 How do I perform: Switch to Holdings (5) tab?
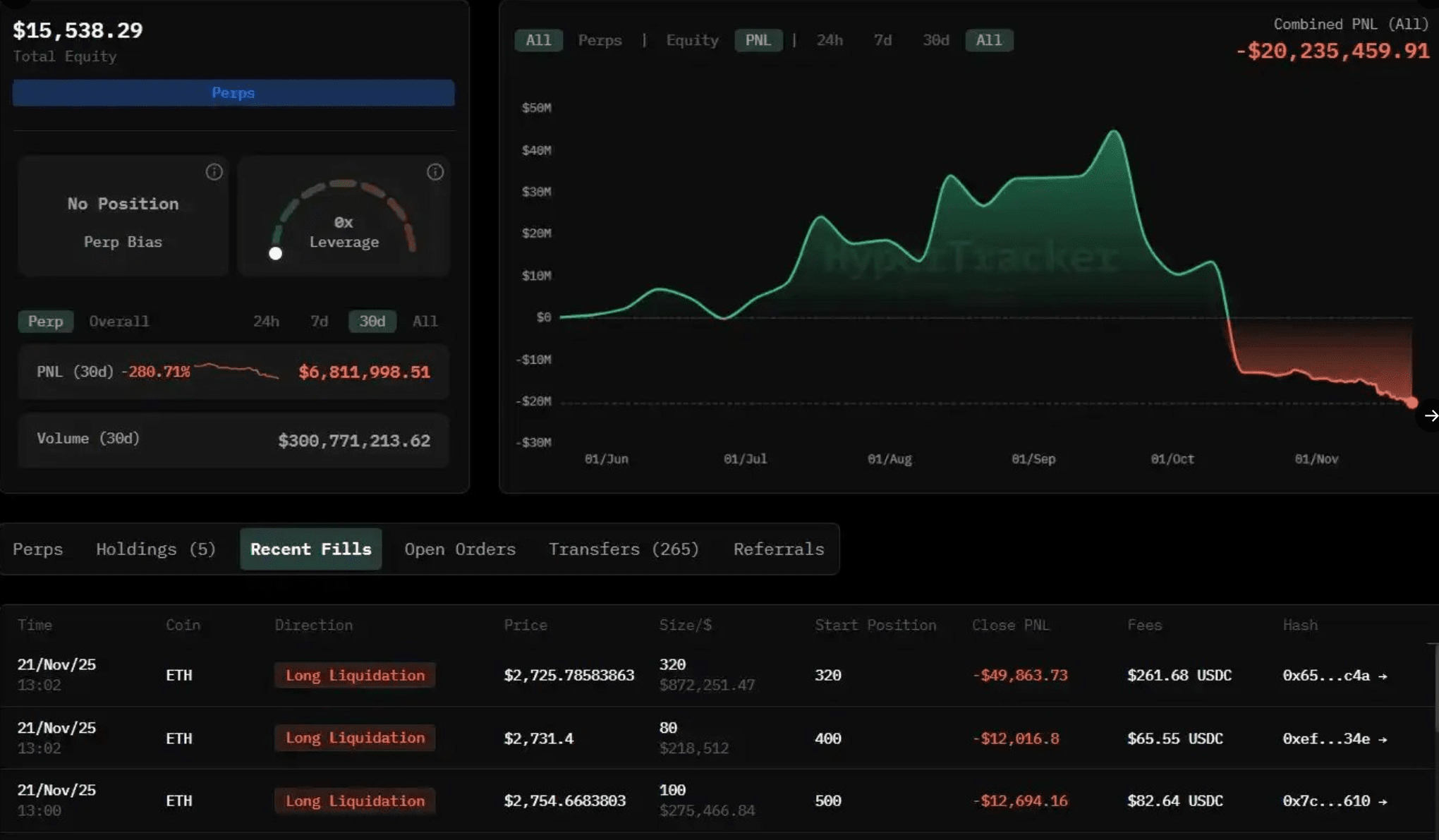[156, 549]
